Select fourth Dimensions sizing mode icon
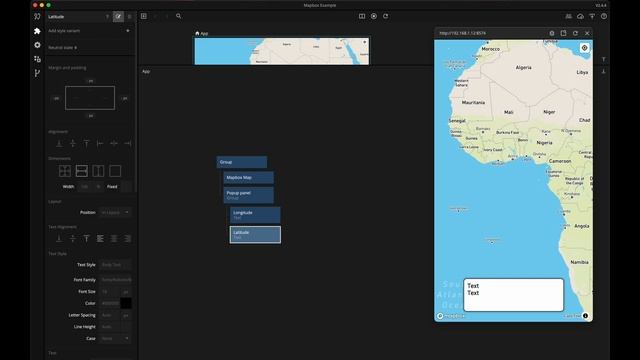Viewport: 640px width, 360px height. point(115,171)
